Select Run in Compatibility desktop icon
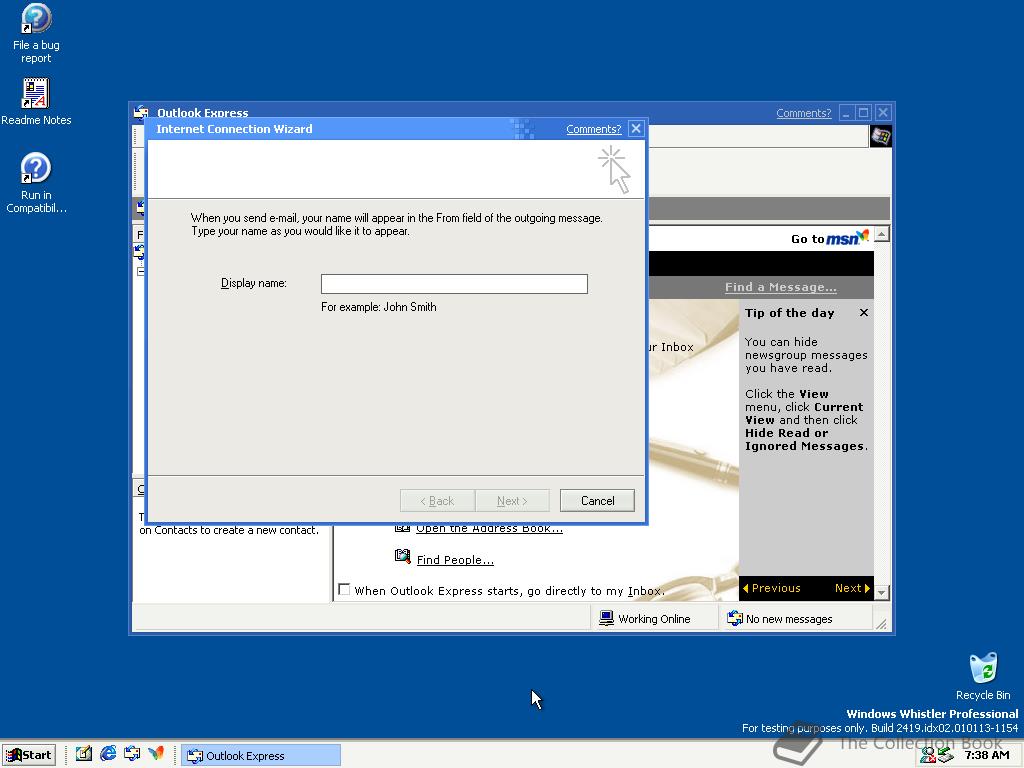Screen dimensions: 1024x768 36,183
